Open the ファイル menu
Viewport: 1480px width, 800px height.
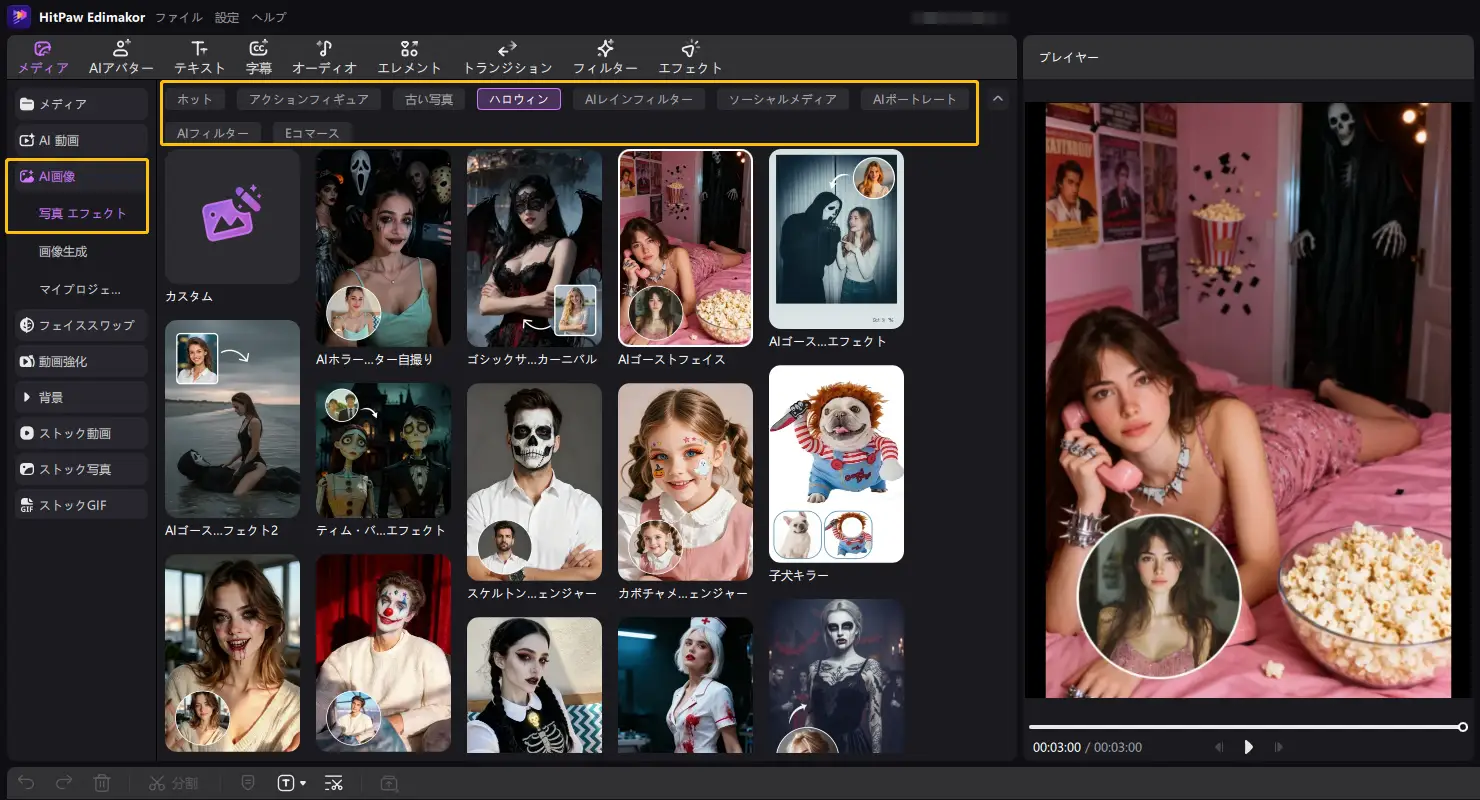pos(179,17)
